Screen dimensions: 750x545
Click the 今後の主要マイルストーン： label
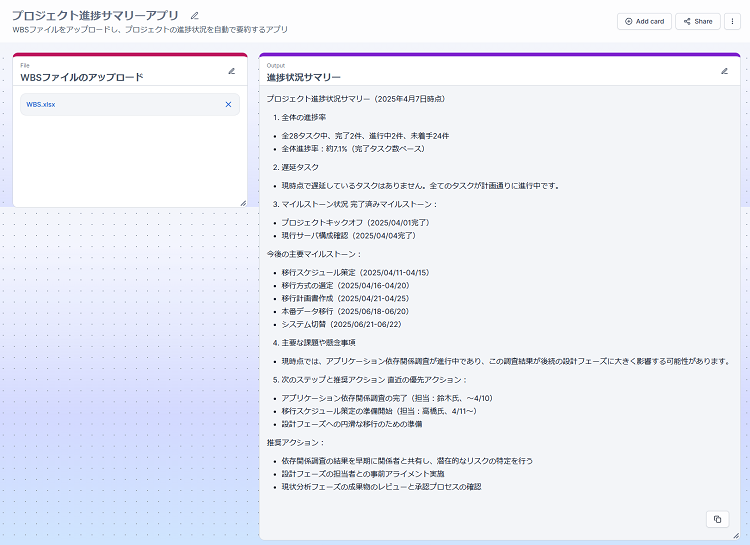(x=314, y=255)
